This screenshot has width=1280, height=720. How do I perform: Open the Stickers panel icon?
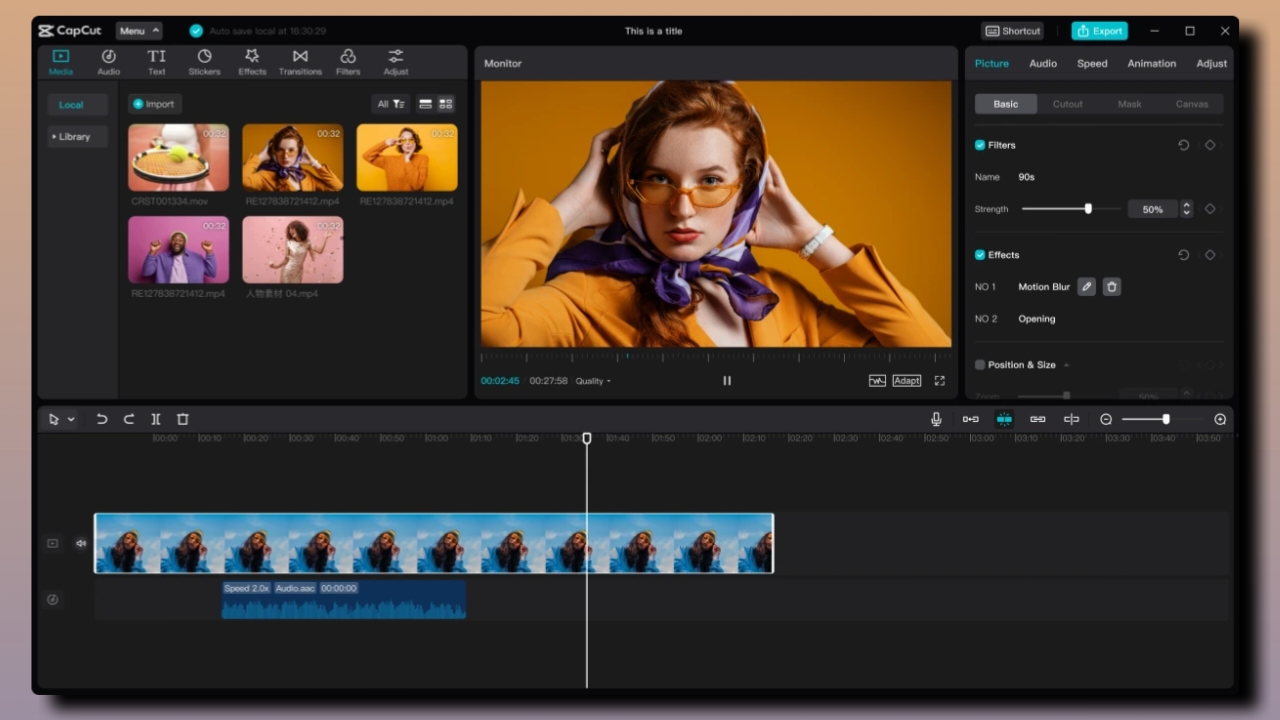click(204, 62)
